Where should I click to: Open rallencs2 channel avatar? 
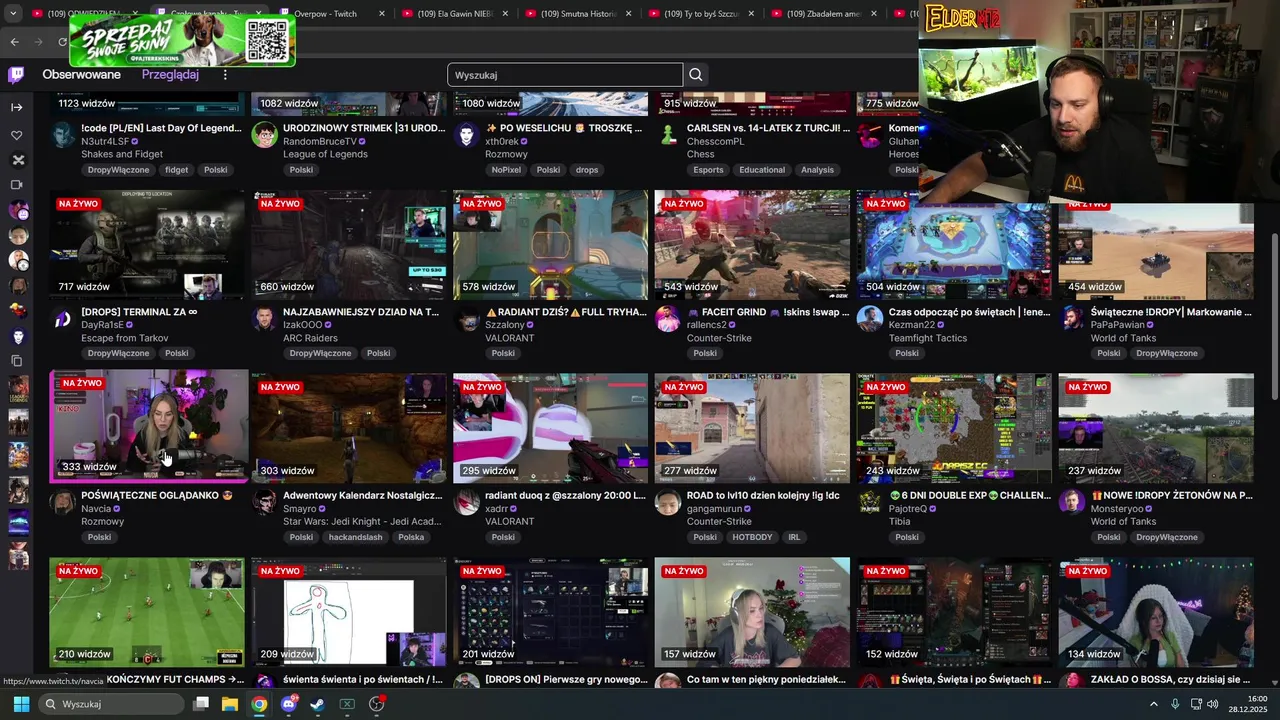click(x=667, y=319)
